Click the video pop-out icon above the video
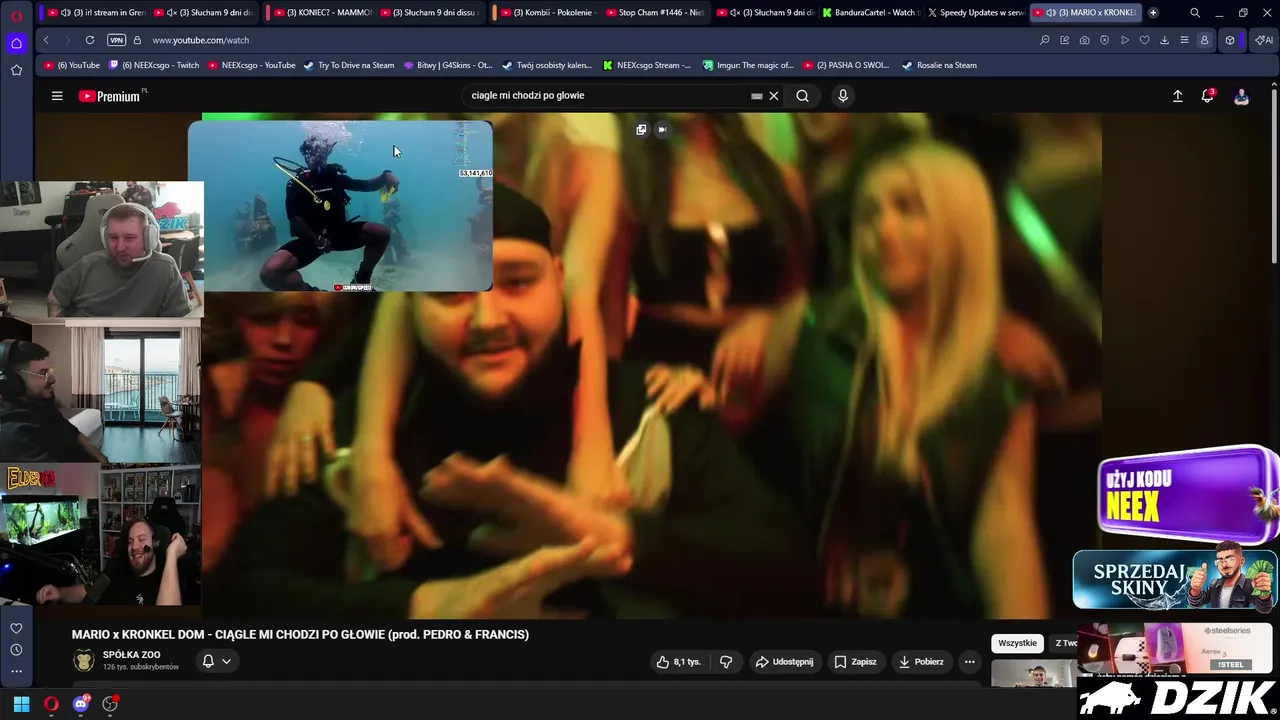 tap(641, 129)
